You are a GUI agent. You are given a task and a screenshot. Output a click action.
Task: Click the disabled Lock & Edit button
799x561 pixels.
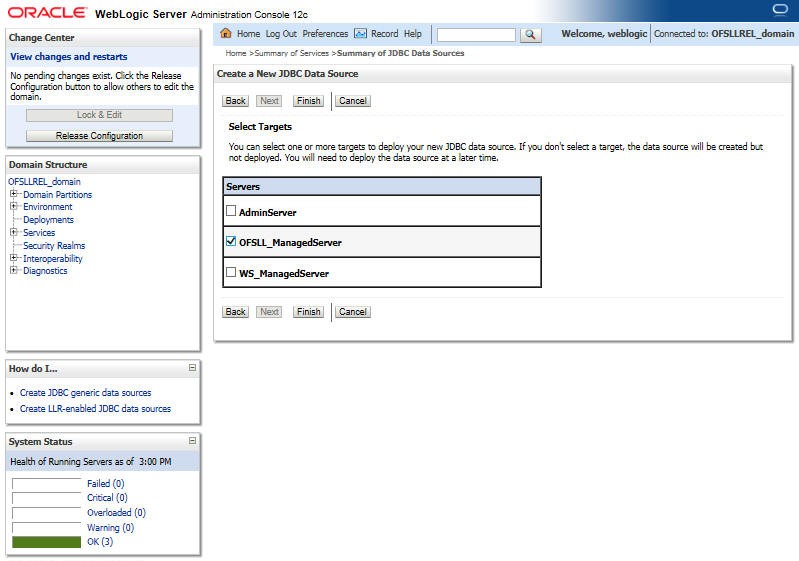click(x=99, y=115)
